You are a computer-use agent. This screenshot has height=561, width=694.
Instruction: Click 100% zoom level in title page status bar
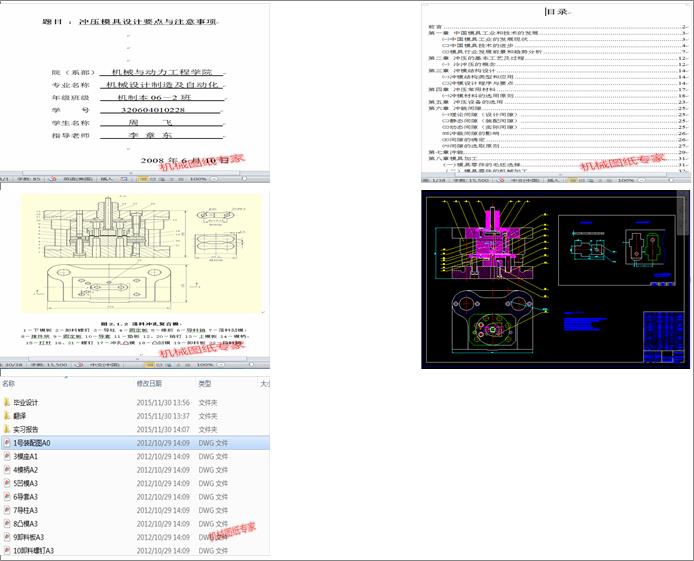(x=198, y=179)
